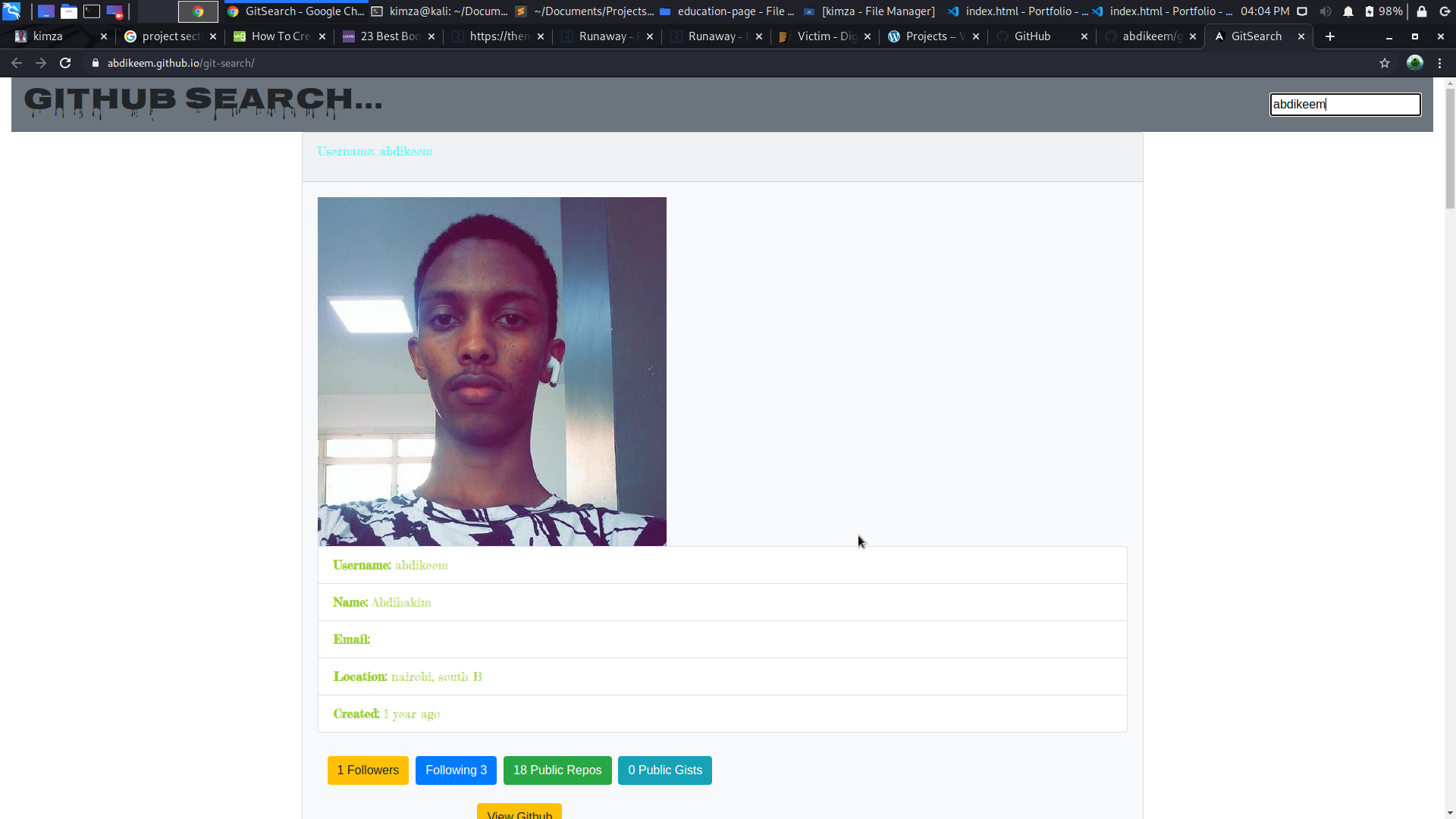The height and width of the screenshot is (819, 1456).
Task: Click the site padlock icon in address bar
Action: coord(96,63)
